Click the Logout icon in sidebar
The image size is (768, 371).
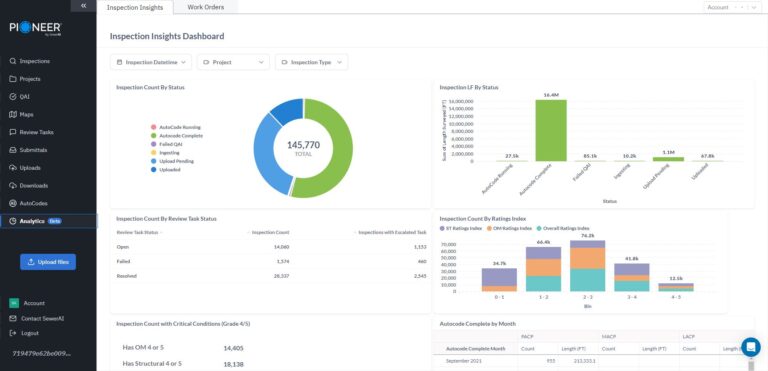tap(13, 333)
